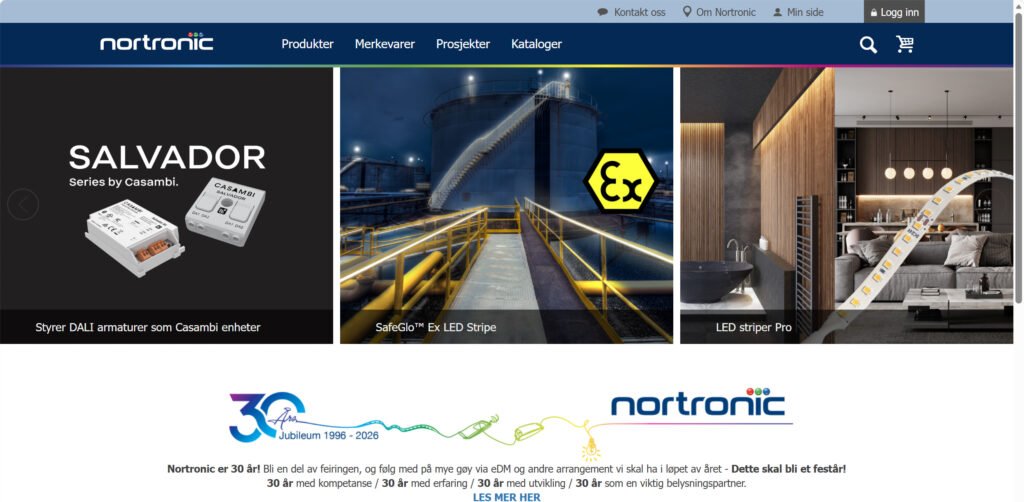
Task: Click the search magnifier icon
Action: pos(868,45)
